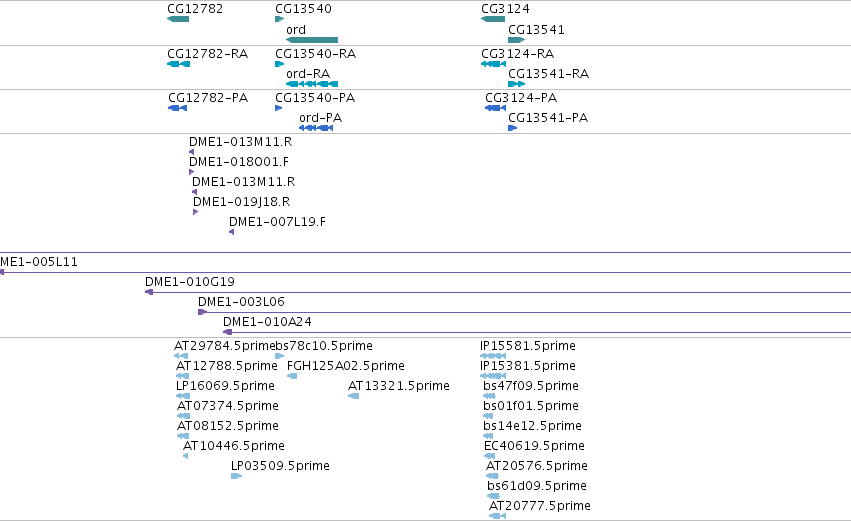Select the CG12782-PA protein label
The image size is (851, 521).
point(208,98)
